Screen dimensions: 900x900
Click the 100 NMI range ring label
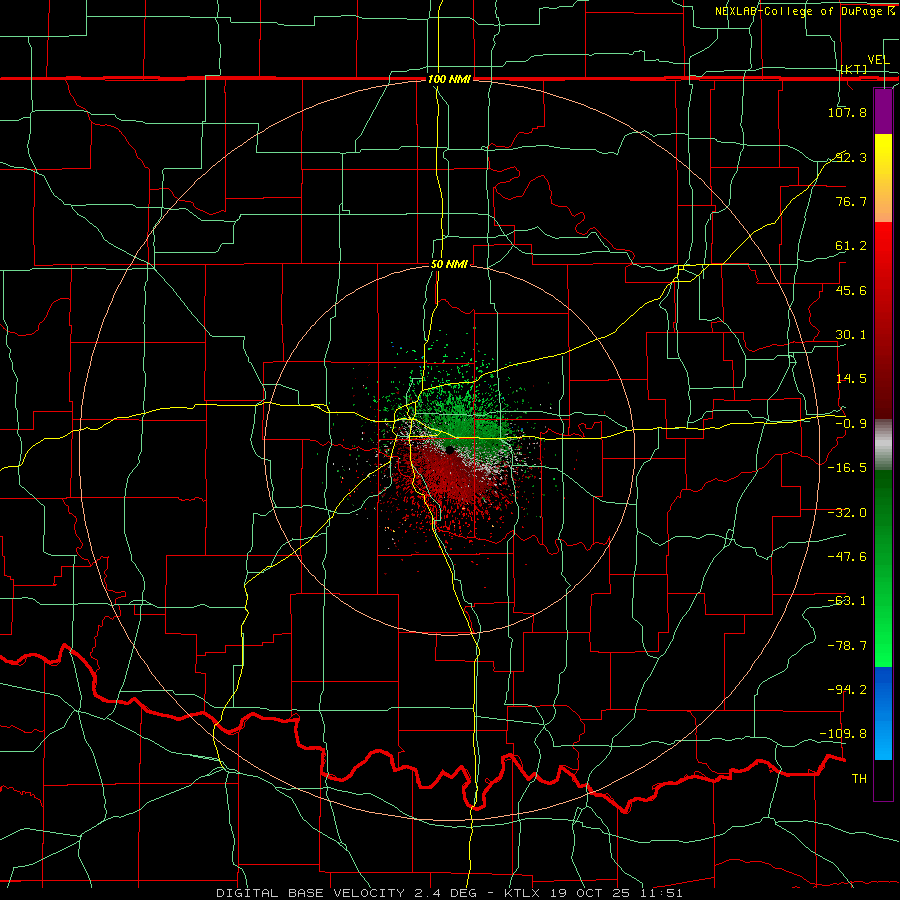(449, 79)
